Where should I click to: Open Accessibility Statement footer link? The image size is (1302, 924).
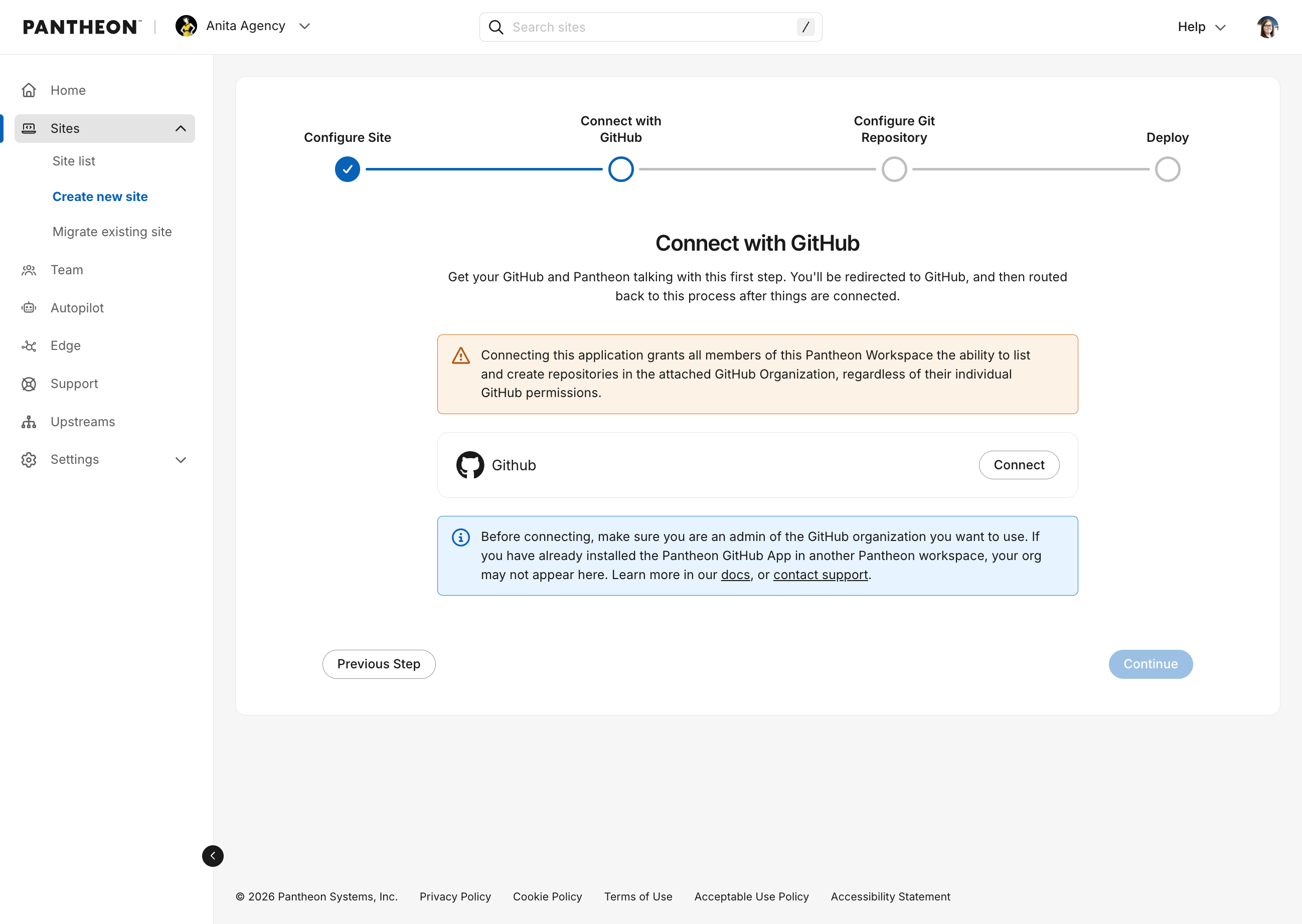(890, 897)
